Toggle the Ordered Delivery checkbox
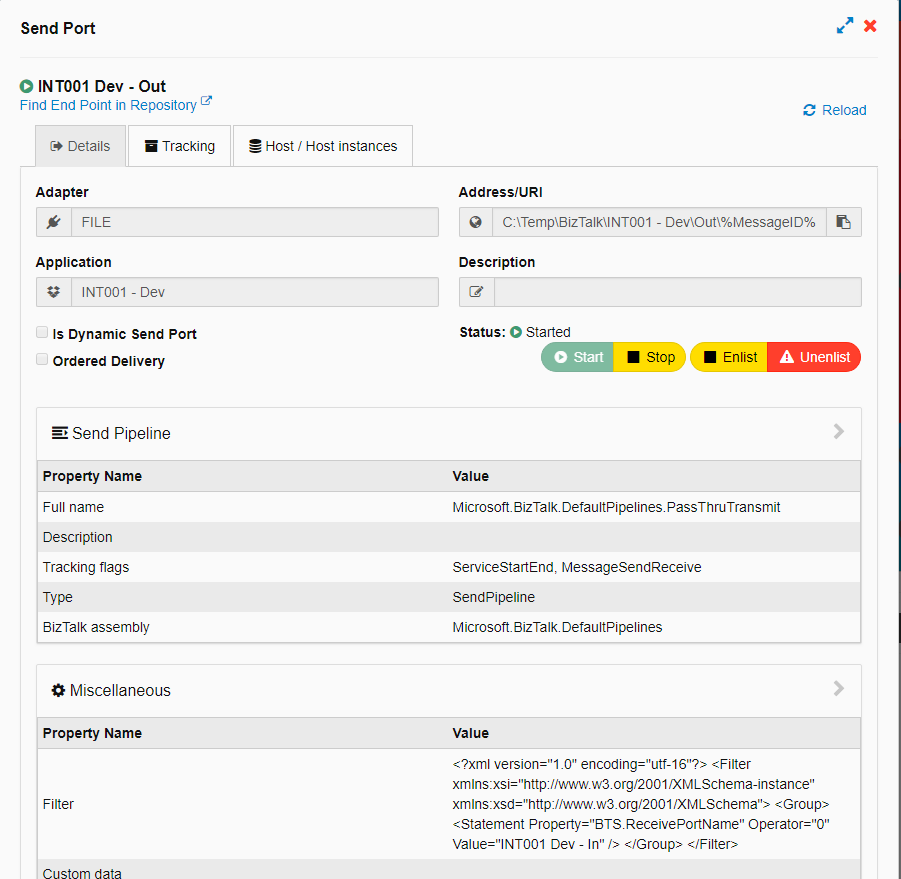 click(42, 359)
